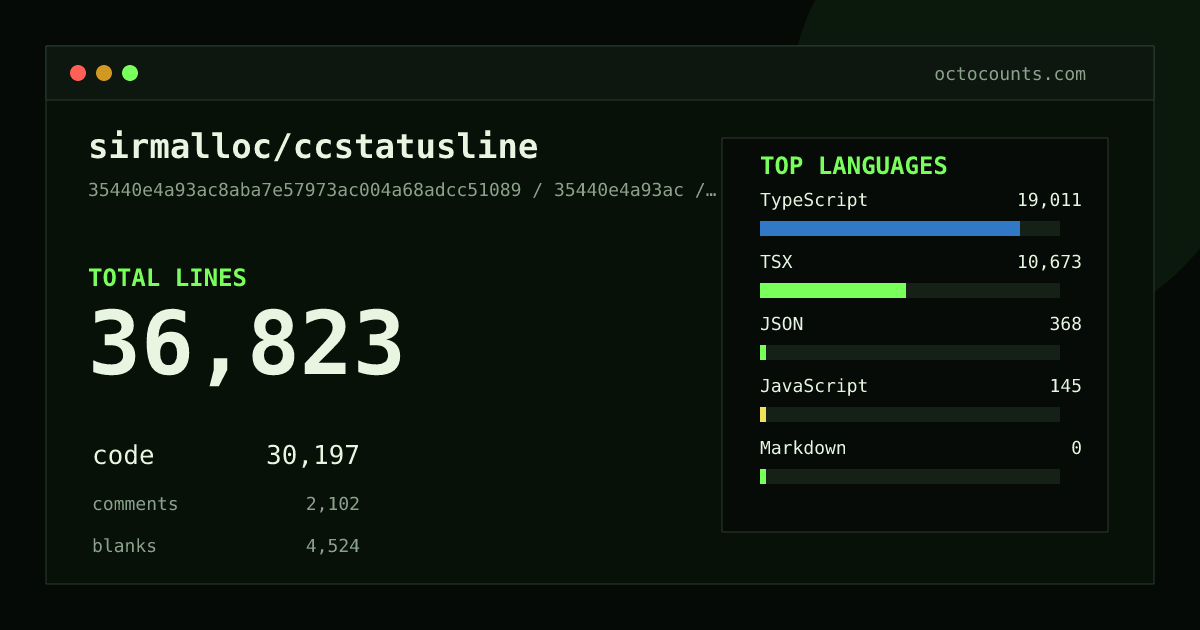This screenshot has height=630, width=1200.
Task: Click the 368 JSON count
Action: click(x=1065, y=324)
